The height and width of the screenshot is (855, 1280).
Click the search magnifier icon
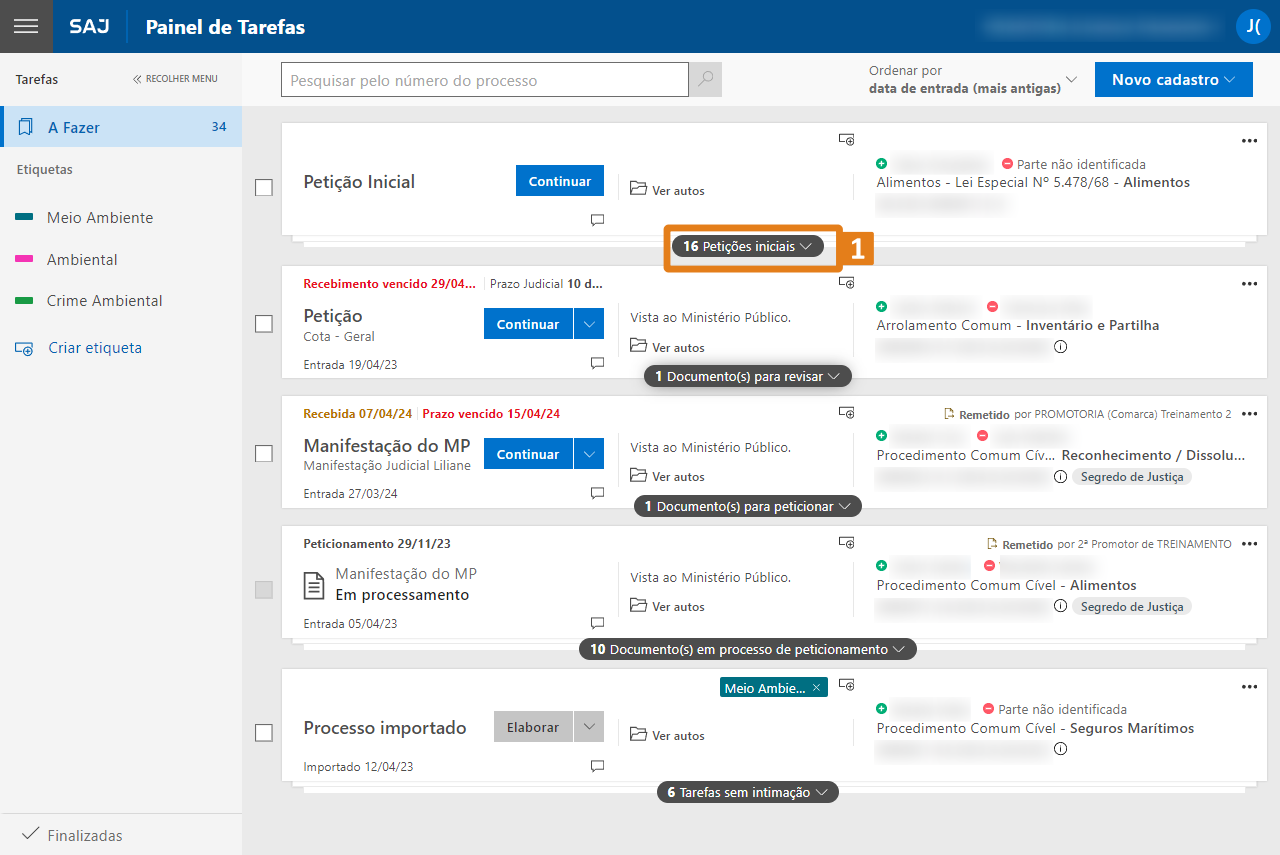(706, 80)
